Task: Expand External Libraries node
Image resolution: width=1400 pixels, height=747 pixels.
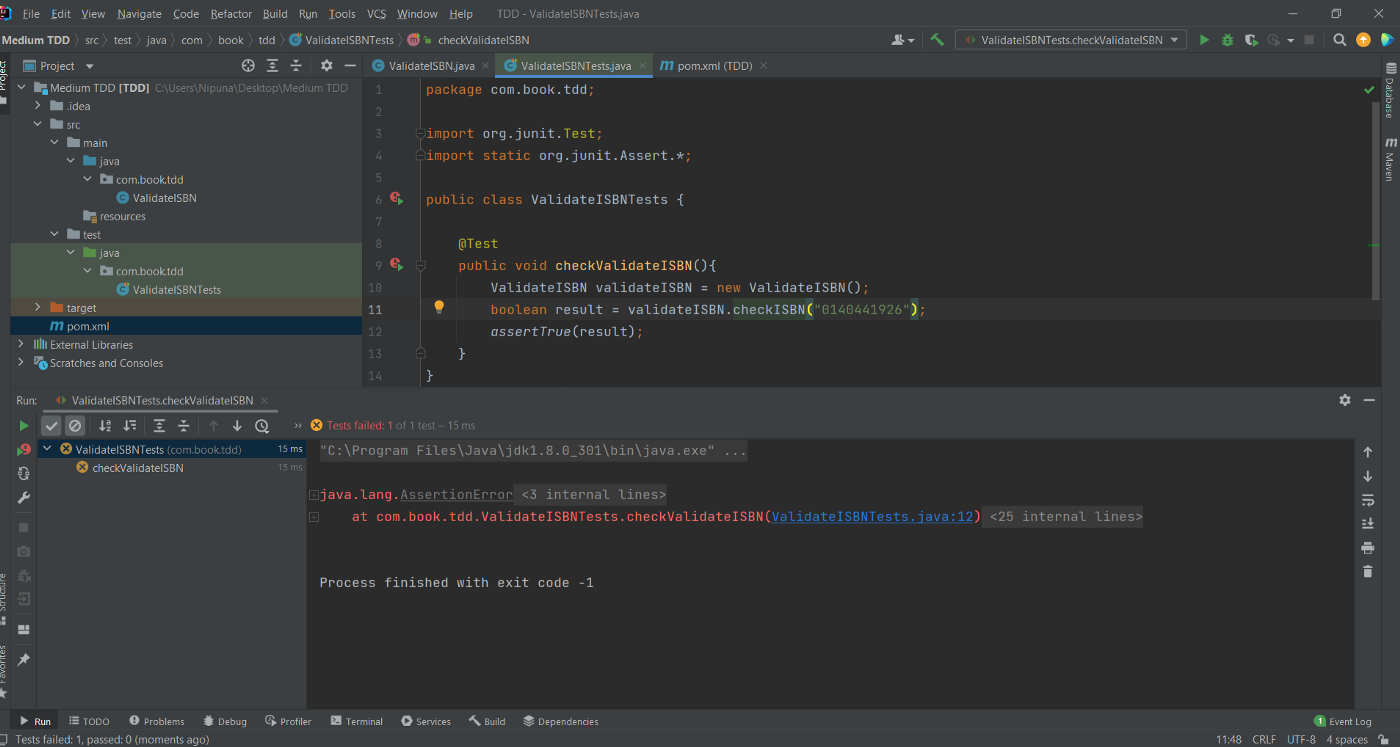Action: [21, 345]
